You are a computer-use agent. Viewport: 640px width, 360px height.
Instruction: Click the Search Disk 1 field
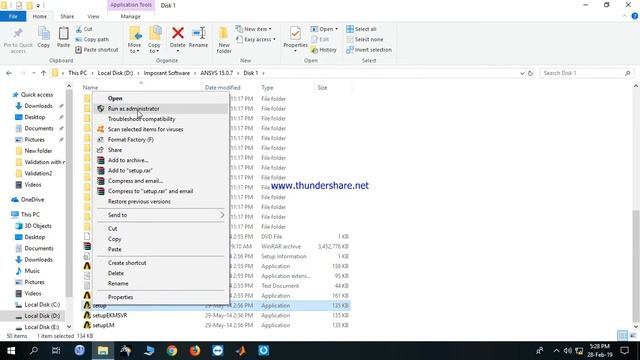pyautogui.click(x=587, y=73)
